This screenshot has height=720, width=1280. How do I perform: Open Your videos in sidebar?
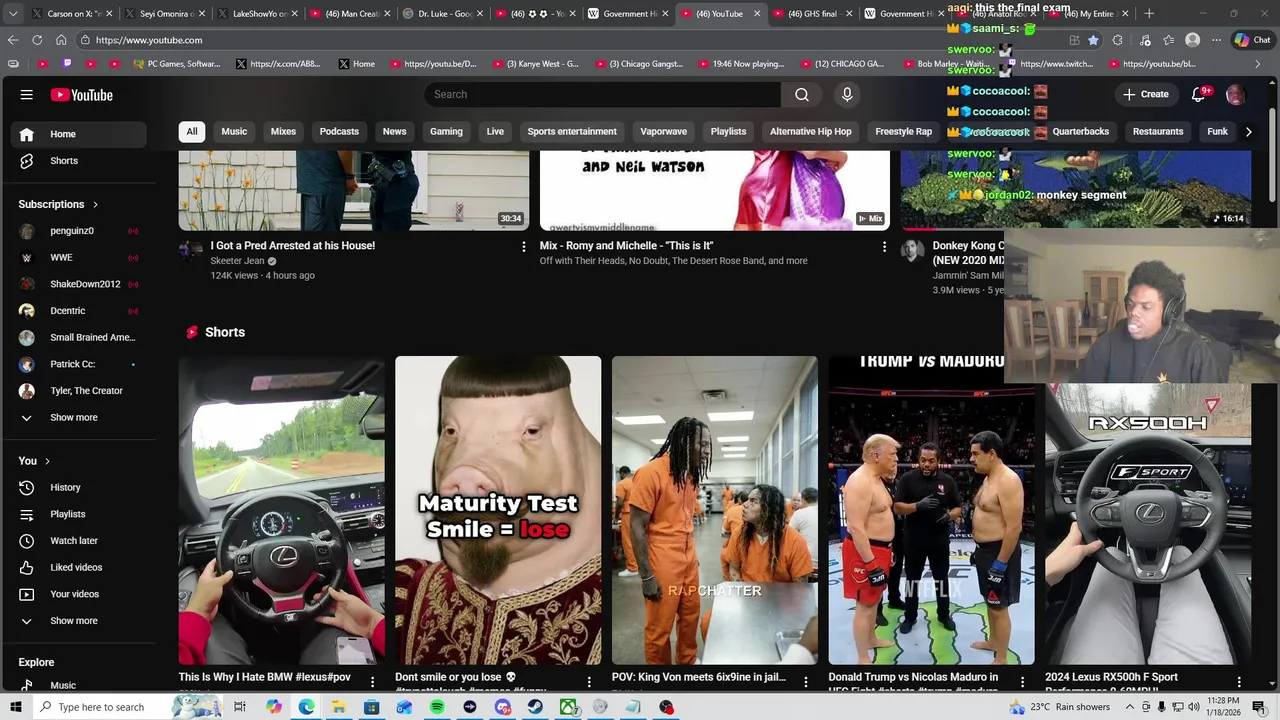click(x=79, y=594)
